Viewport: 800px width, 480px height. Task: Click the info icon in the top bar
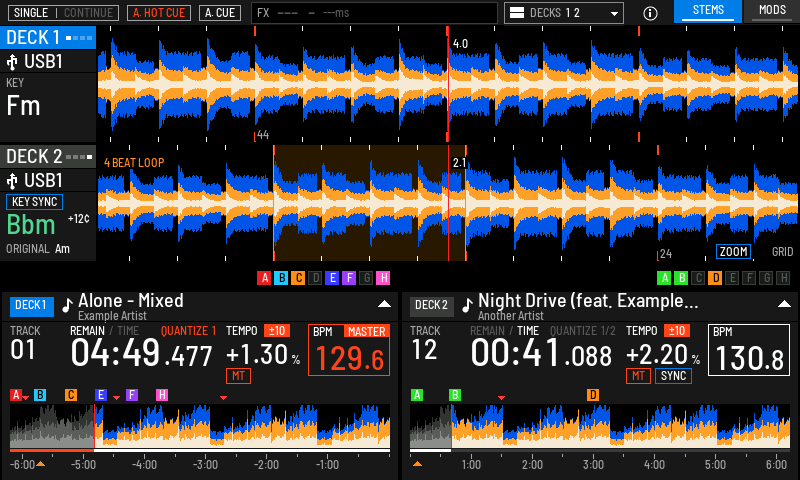pyautogui.click(x=650, y=13)
